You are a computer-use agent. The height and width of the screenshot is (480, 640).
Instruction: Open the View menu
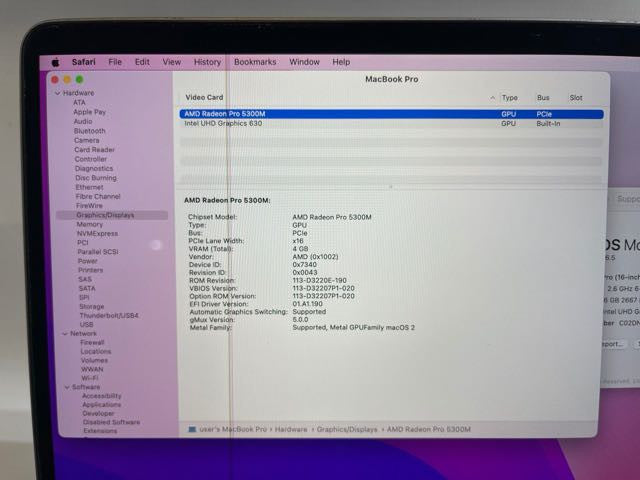click(171, 62)
